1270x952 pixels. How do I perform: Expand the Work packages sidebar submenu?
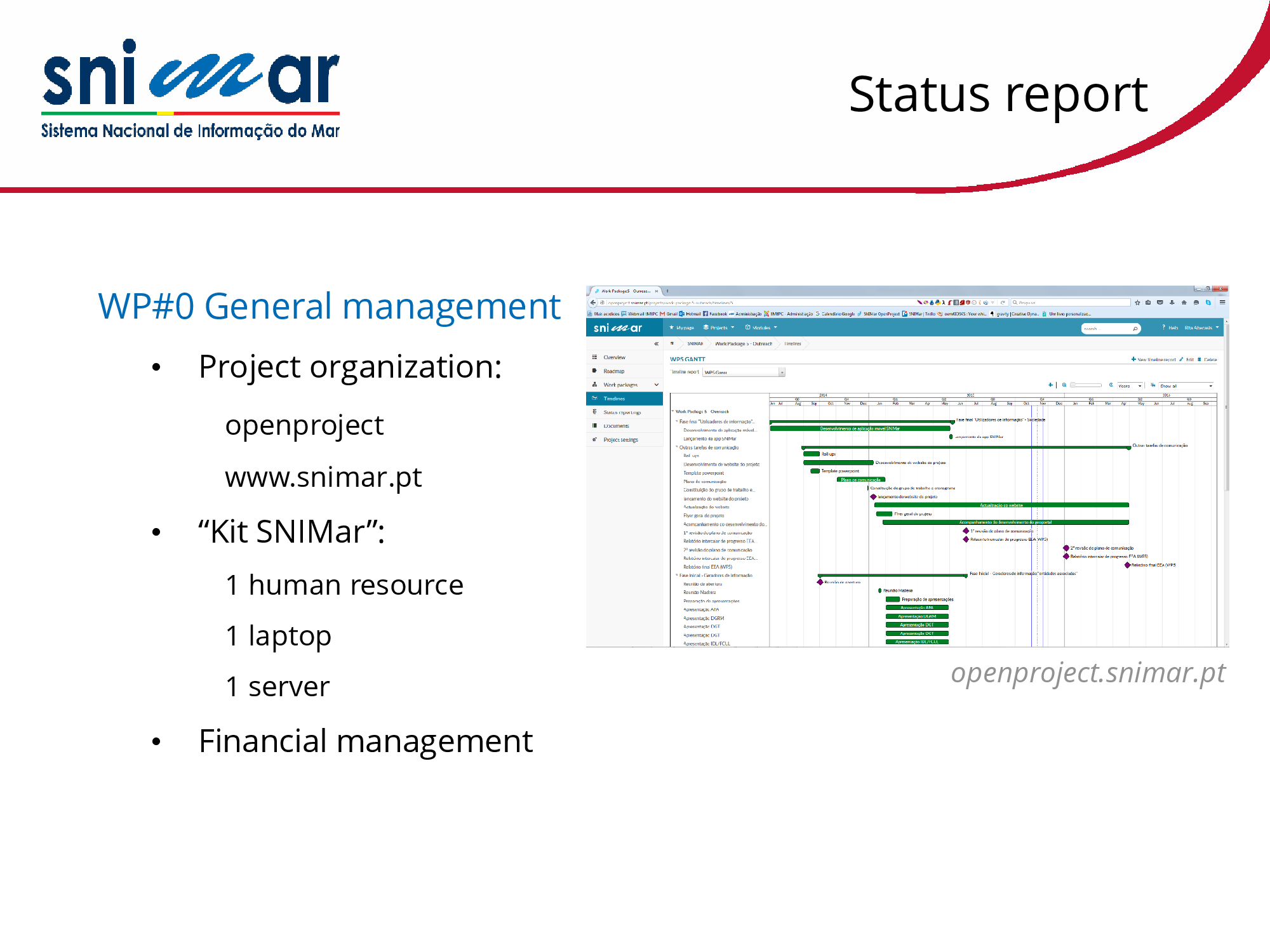tap(656, 385)
